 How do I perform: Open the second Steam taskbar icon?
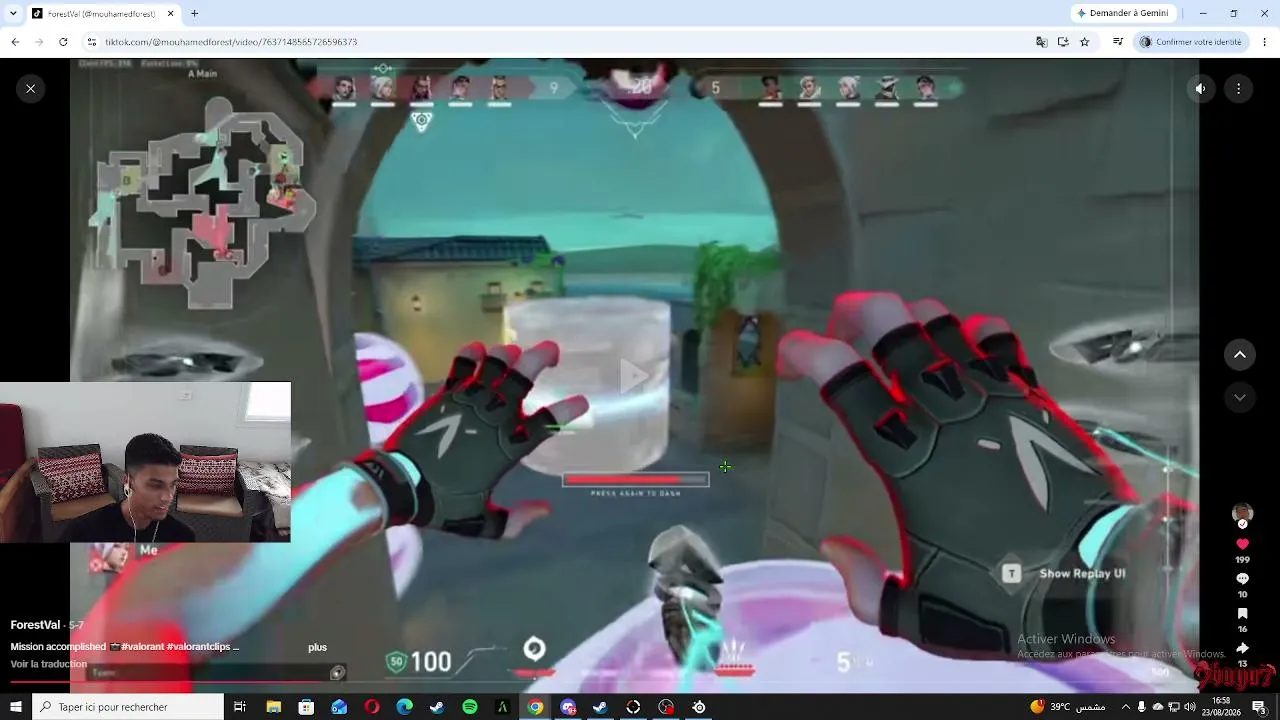(600, 707)
